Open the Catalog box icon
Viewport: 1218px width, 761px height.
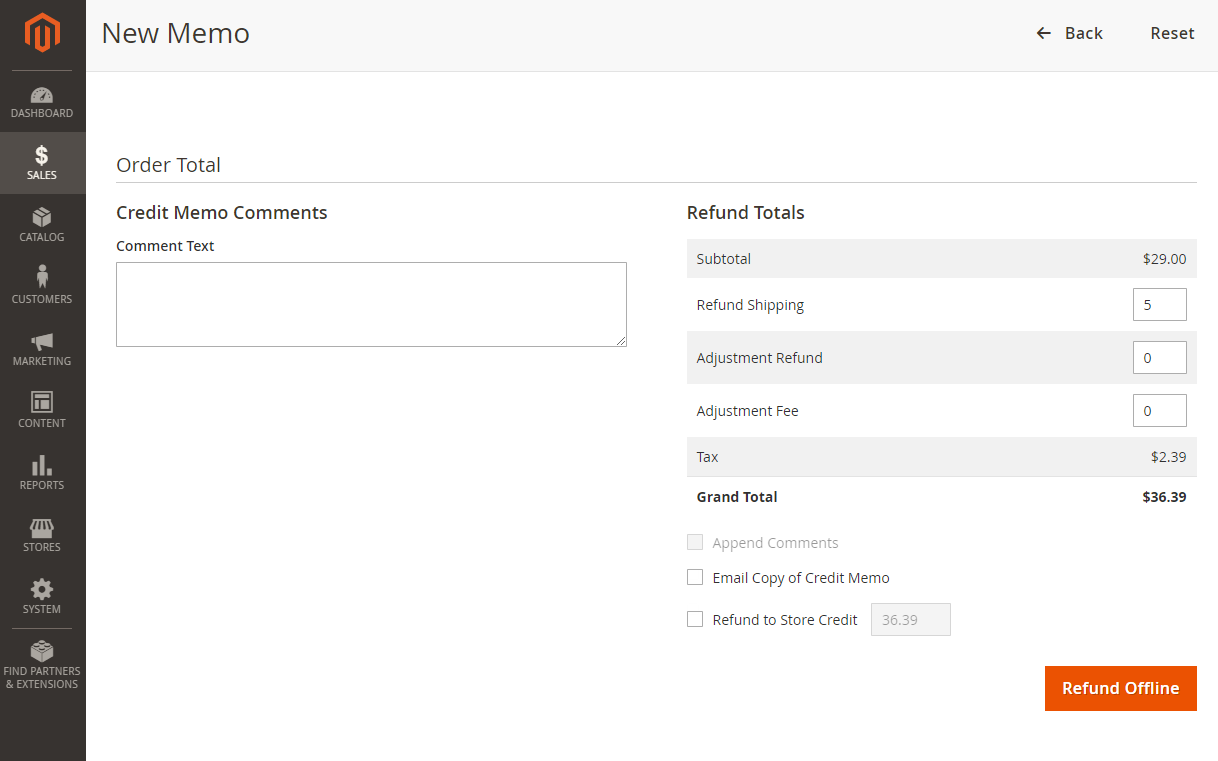coord(42,217)
